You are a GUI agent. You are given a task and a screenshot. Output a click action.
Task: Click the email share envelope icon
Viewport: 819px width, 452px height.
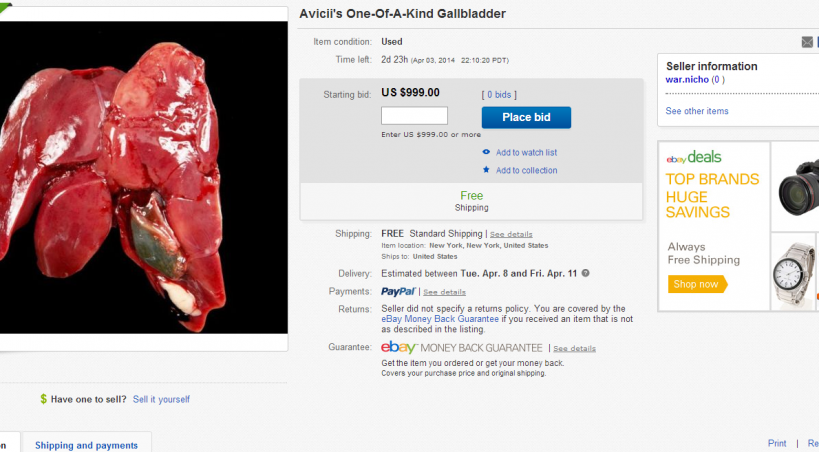coord(807,42)
